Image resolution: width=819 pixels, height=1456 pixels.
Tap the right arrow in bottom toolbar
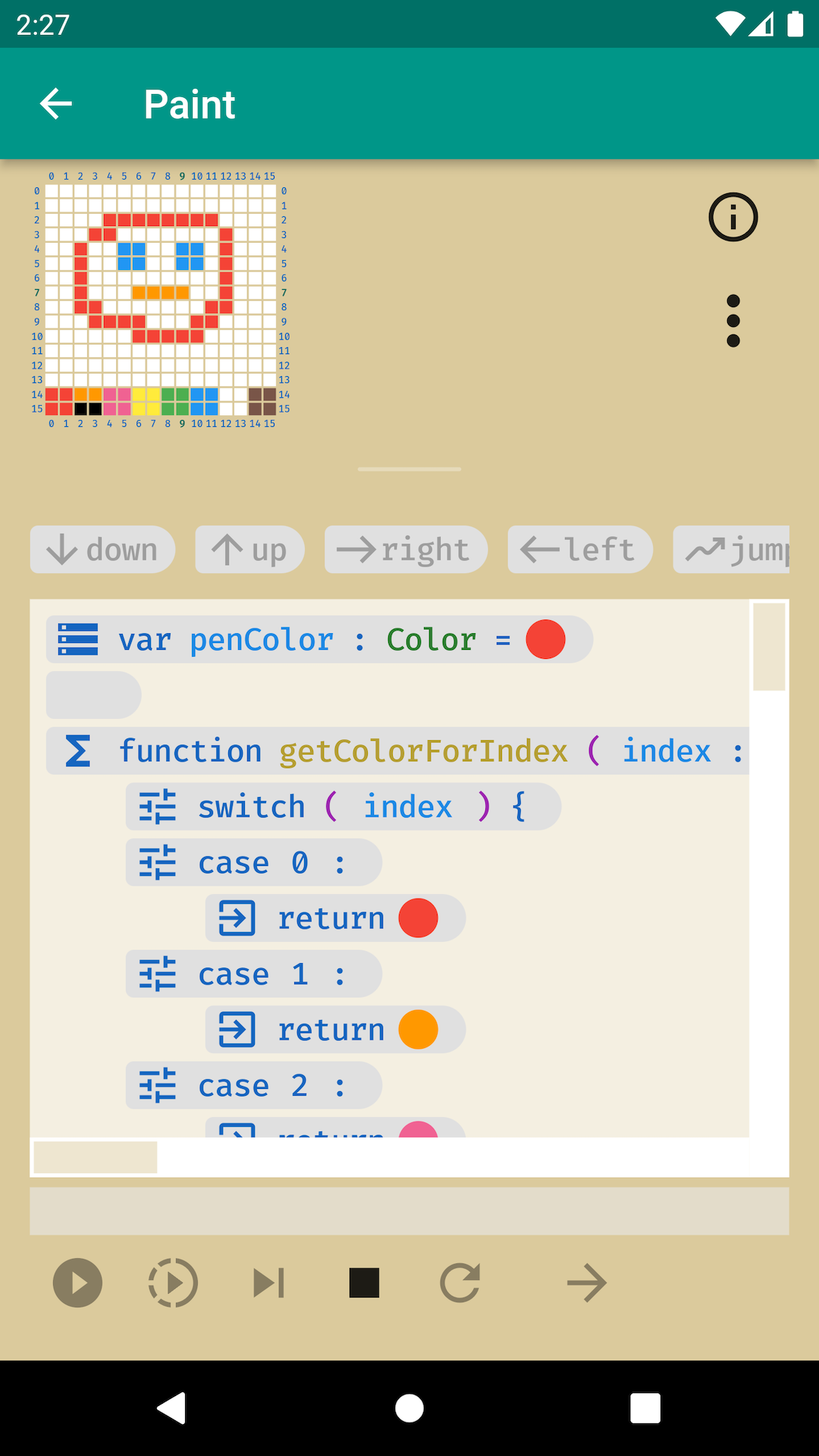(587, 1283)
